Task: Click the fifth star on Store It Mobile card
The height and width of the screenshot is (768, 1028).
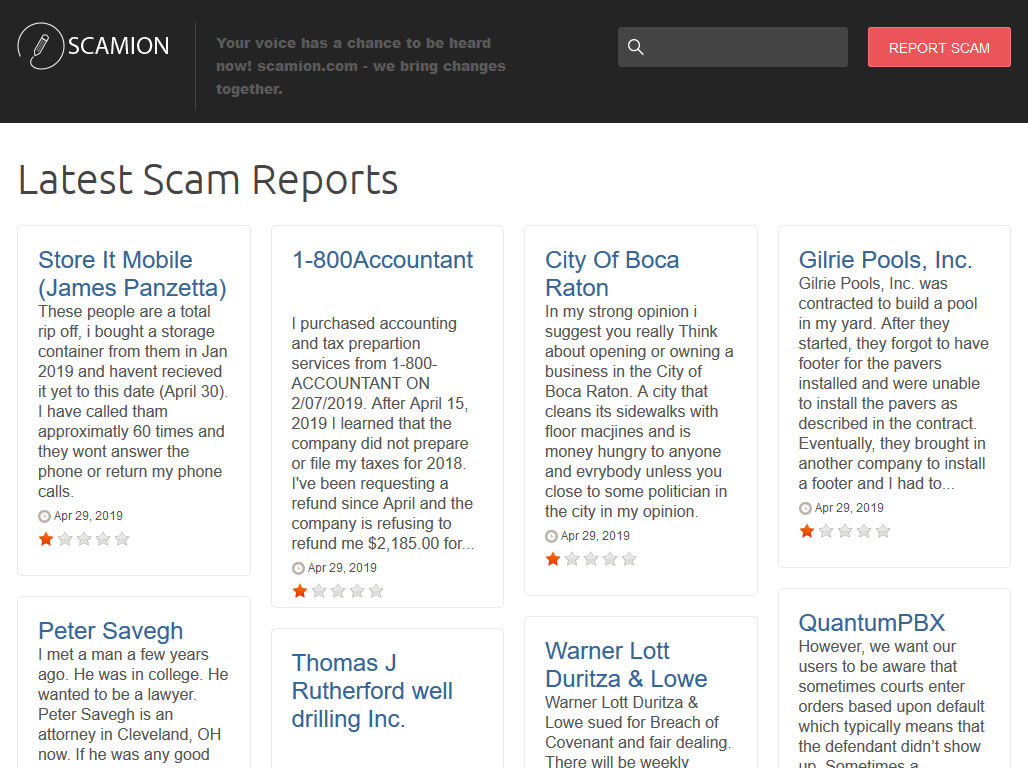Action: [122, 539]
